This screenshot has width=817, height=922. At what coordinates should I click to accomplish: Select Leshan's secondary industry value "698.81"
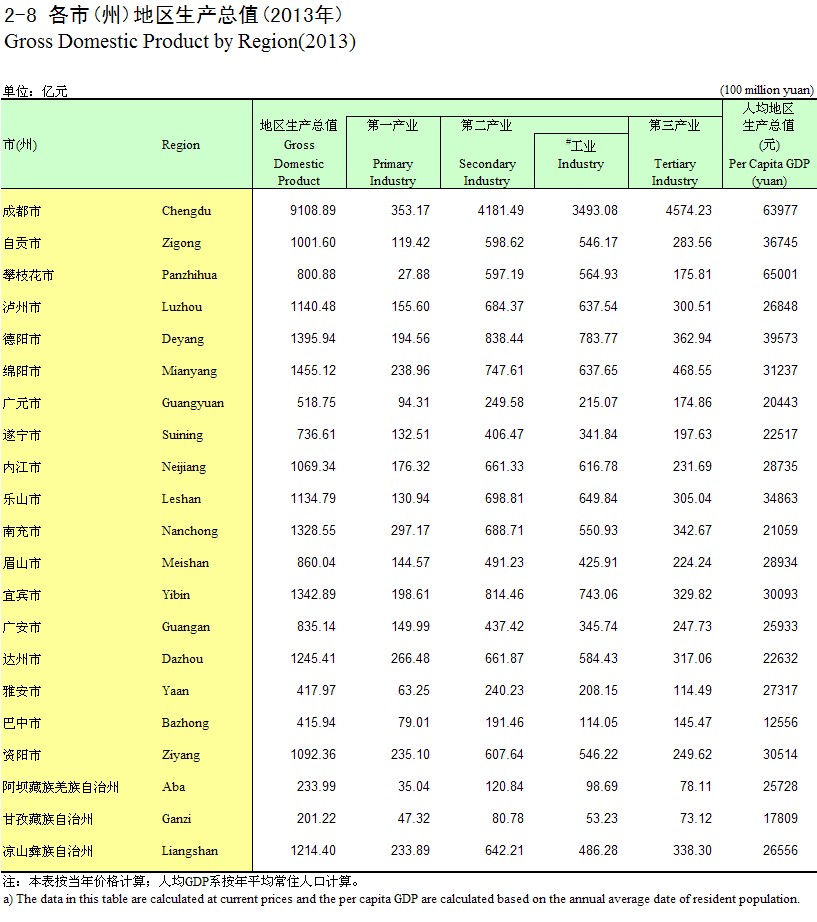[x=504, y=499]
